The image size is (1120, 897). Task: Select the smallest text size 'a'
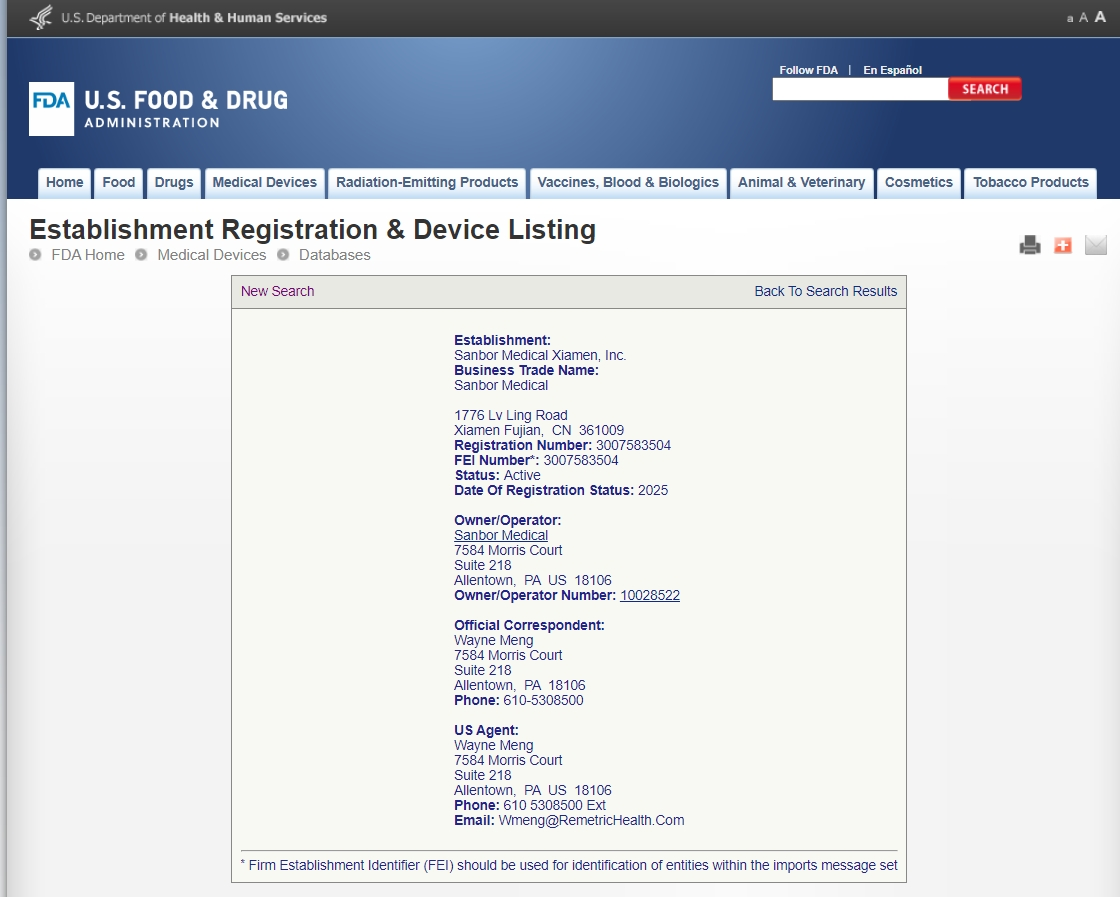pyautogui.click(x=1069, y=19)
